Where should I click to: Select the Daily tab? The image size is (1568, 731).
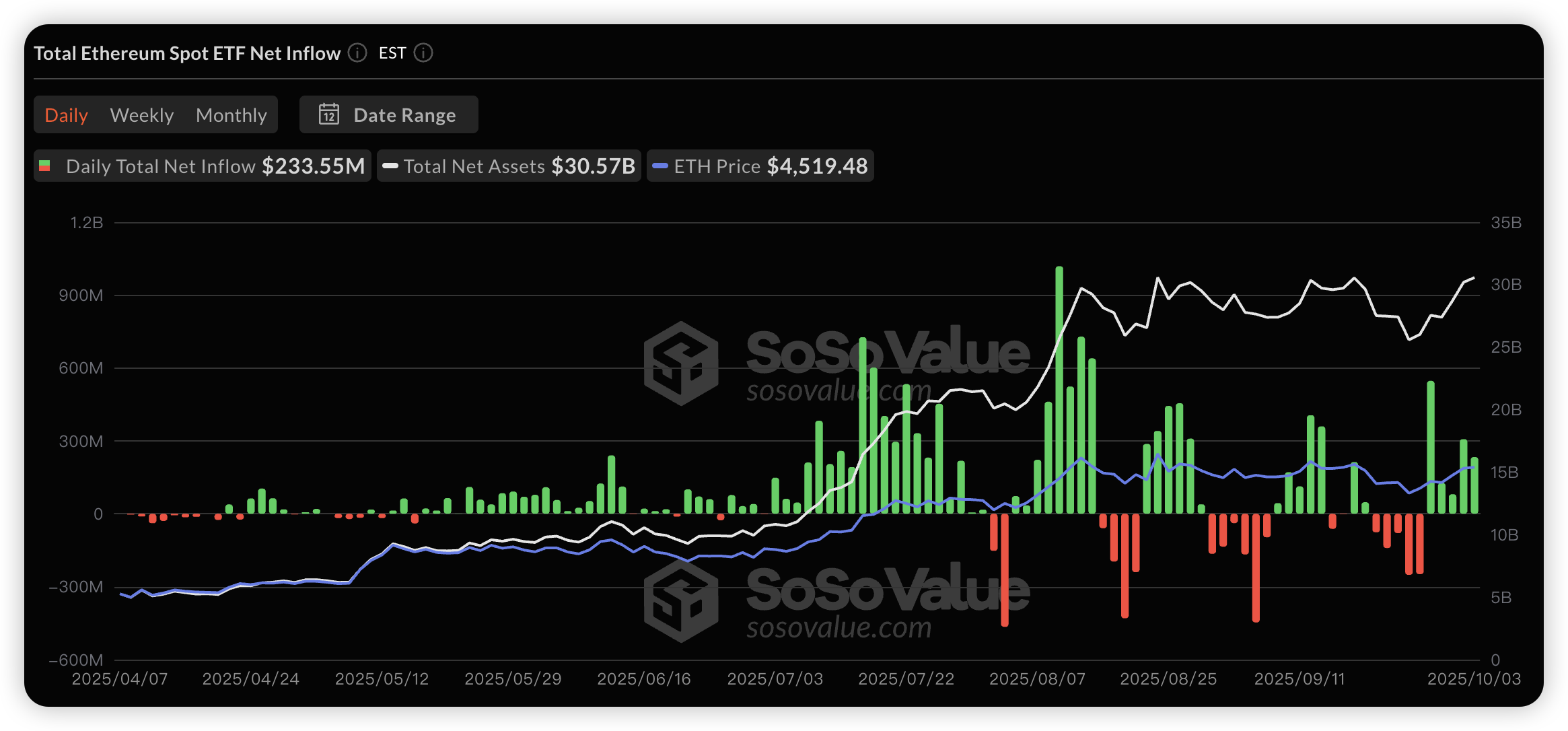[x=66, y=115]
